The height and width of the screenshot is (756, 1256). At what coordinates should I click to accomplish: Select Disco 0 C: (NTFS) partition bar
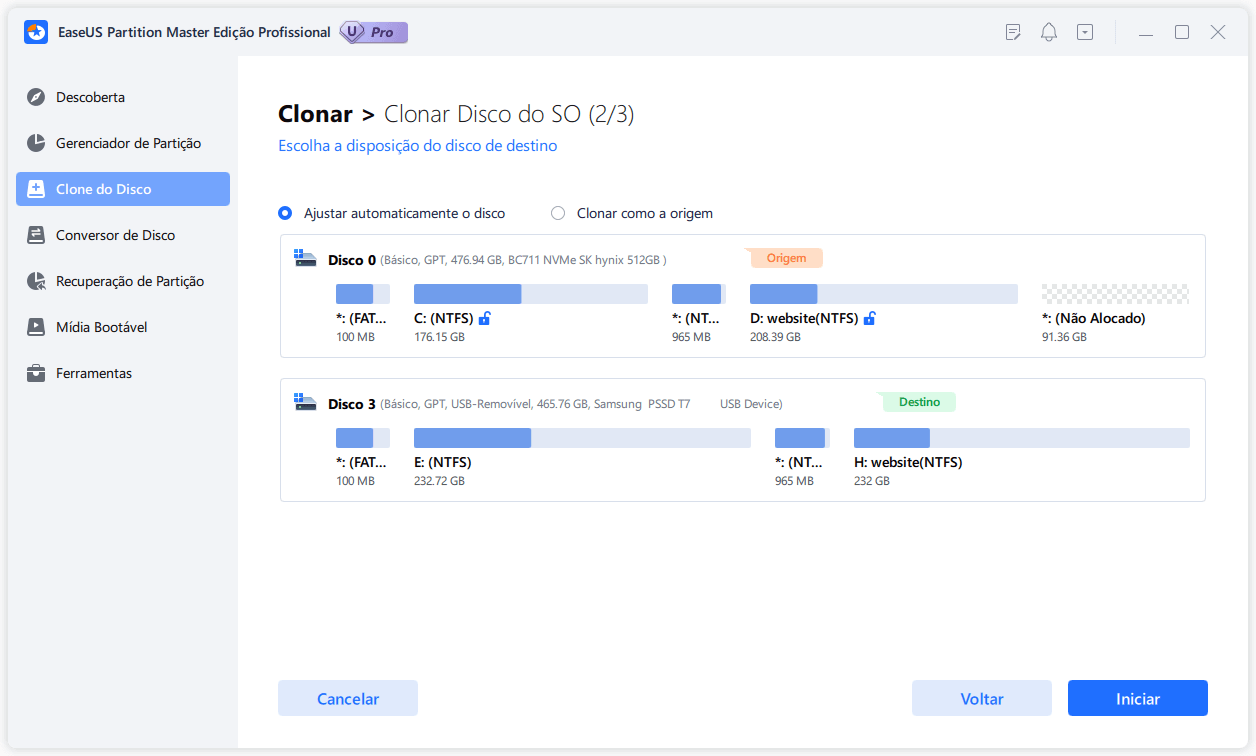pyautogui.click(x=531, y=294)
